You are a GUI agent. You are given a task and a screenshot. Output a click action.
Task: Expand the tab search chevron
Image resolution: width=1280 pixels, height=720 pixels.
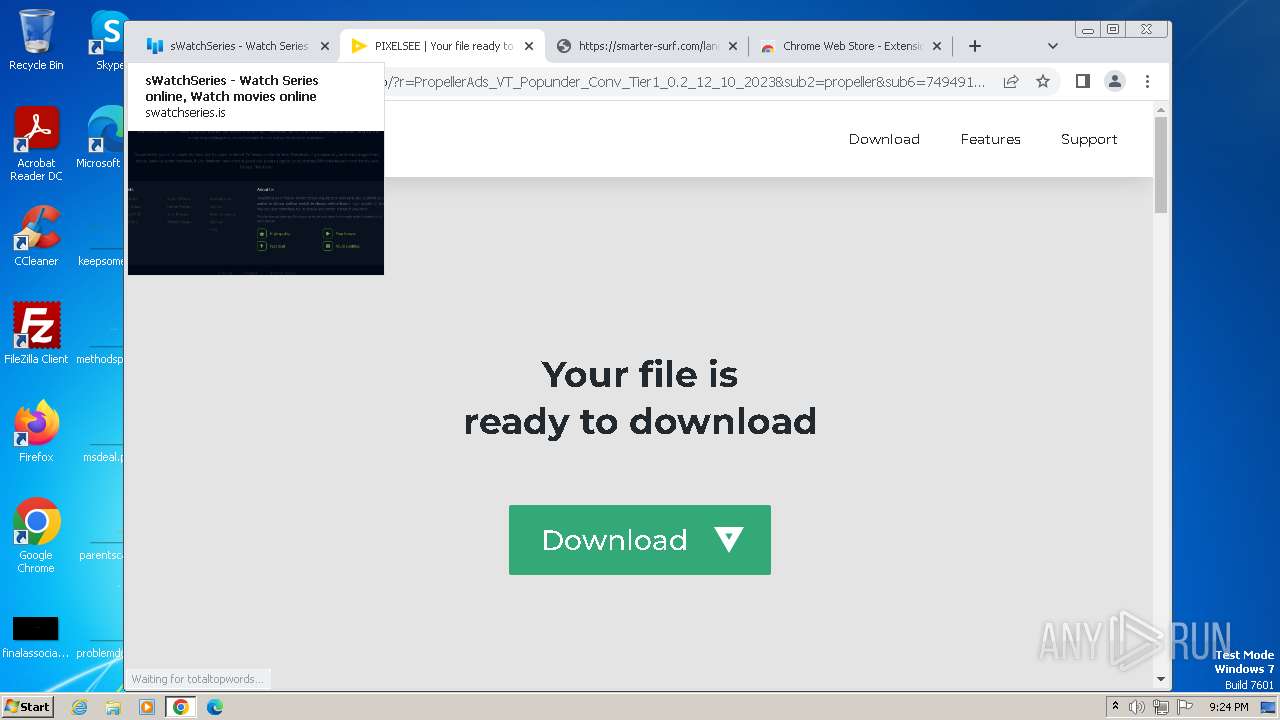tap(1052, 46)
